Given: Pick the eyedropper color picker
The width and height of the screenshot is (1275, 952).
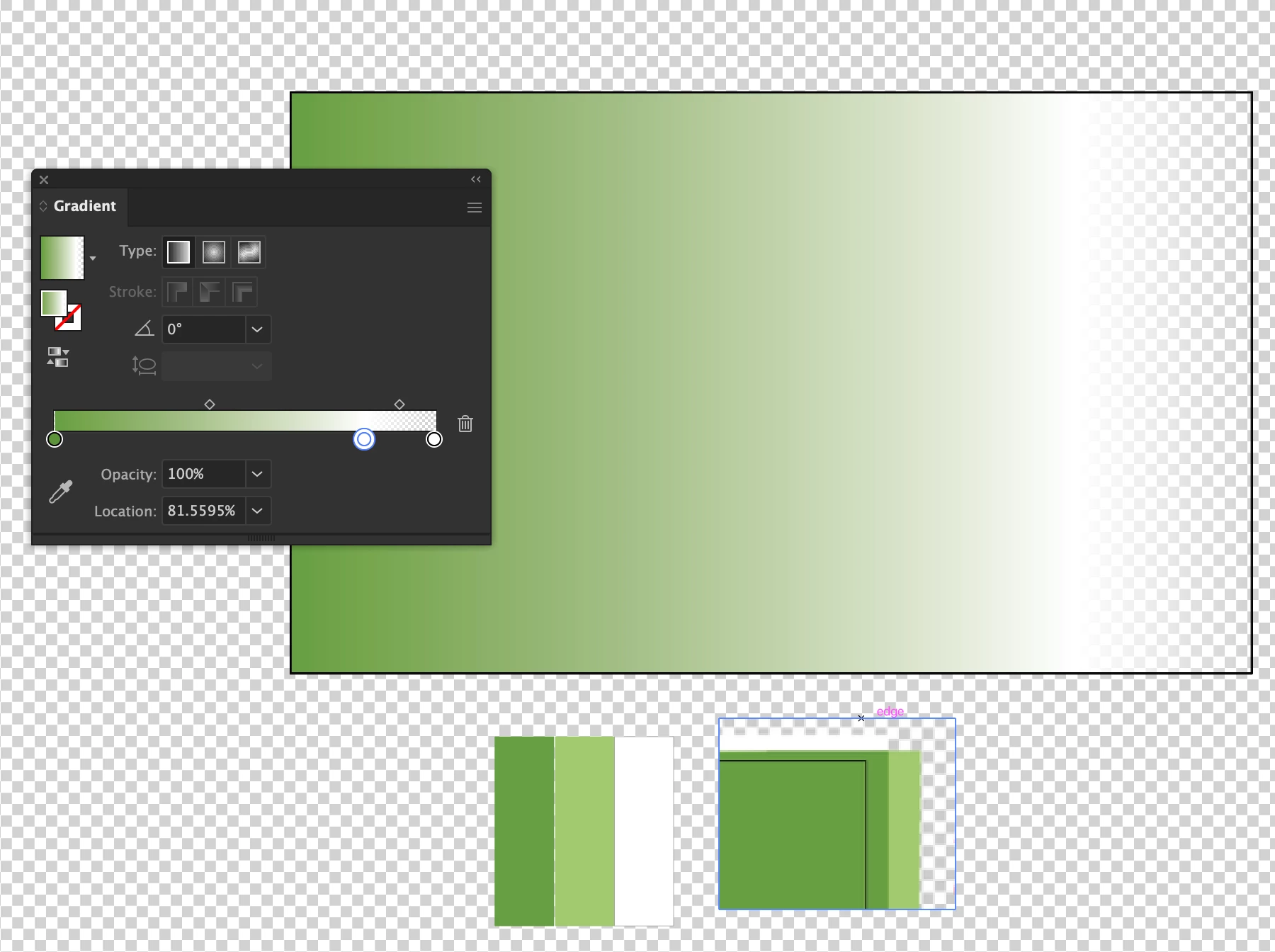Looking at the screenshot, I should coord(61,492).
